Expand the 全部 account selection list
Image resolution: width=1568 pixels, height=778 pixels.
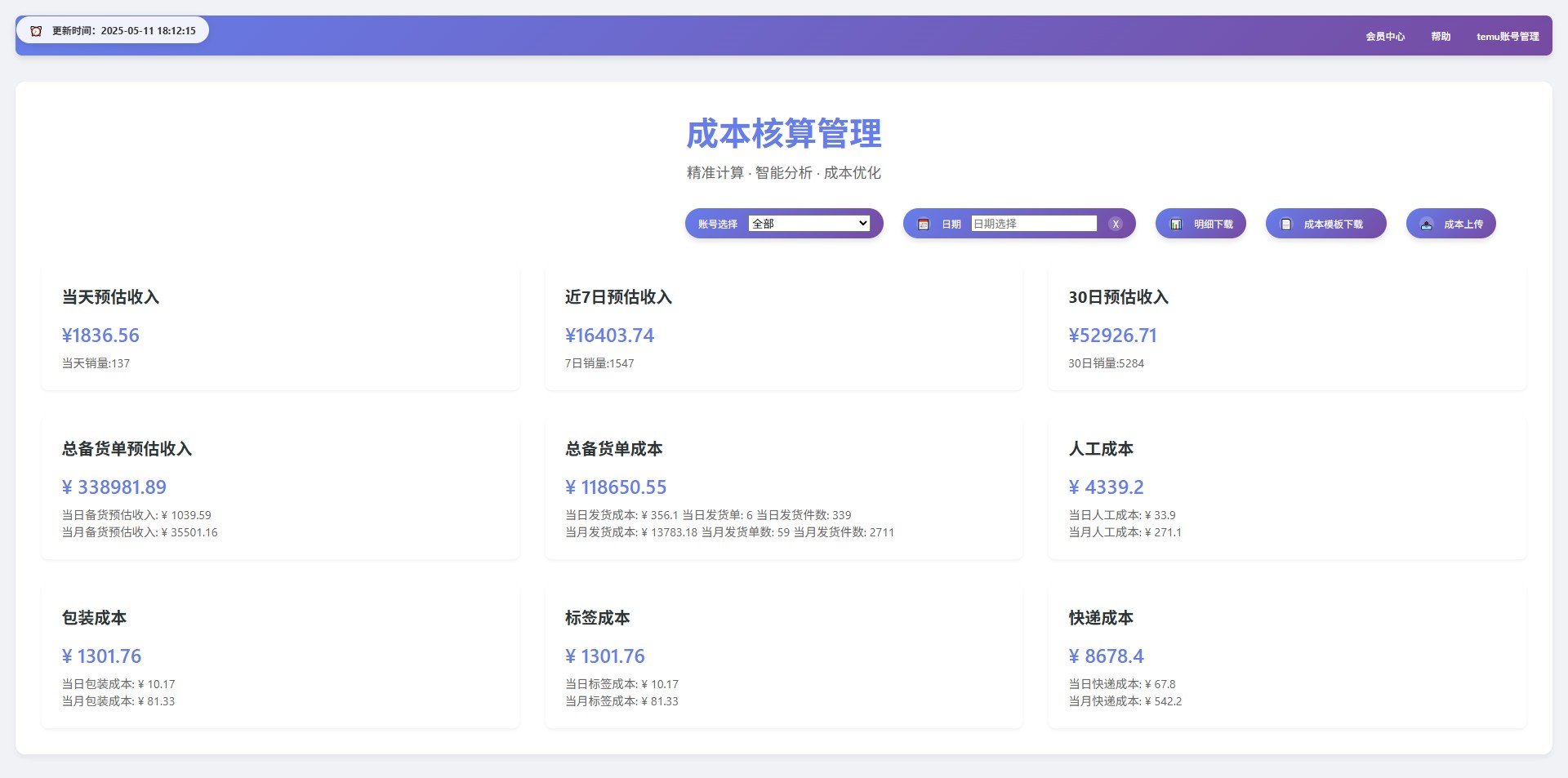811,223
